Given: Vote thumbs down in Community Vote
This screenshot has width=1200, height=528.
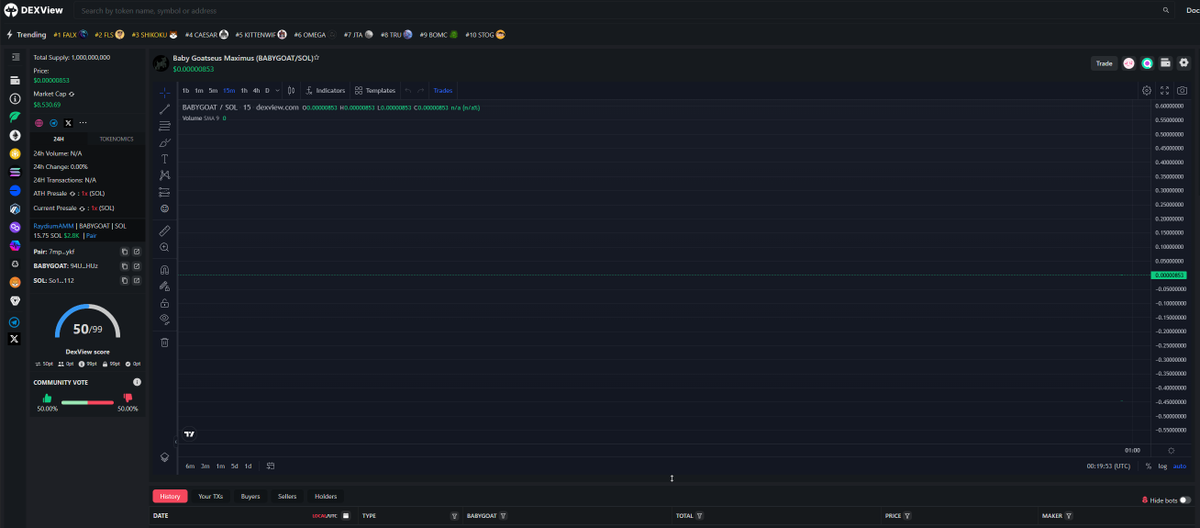Looking at the screenshot, I should [x=127, y=398].
